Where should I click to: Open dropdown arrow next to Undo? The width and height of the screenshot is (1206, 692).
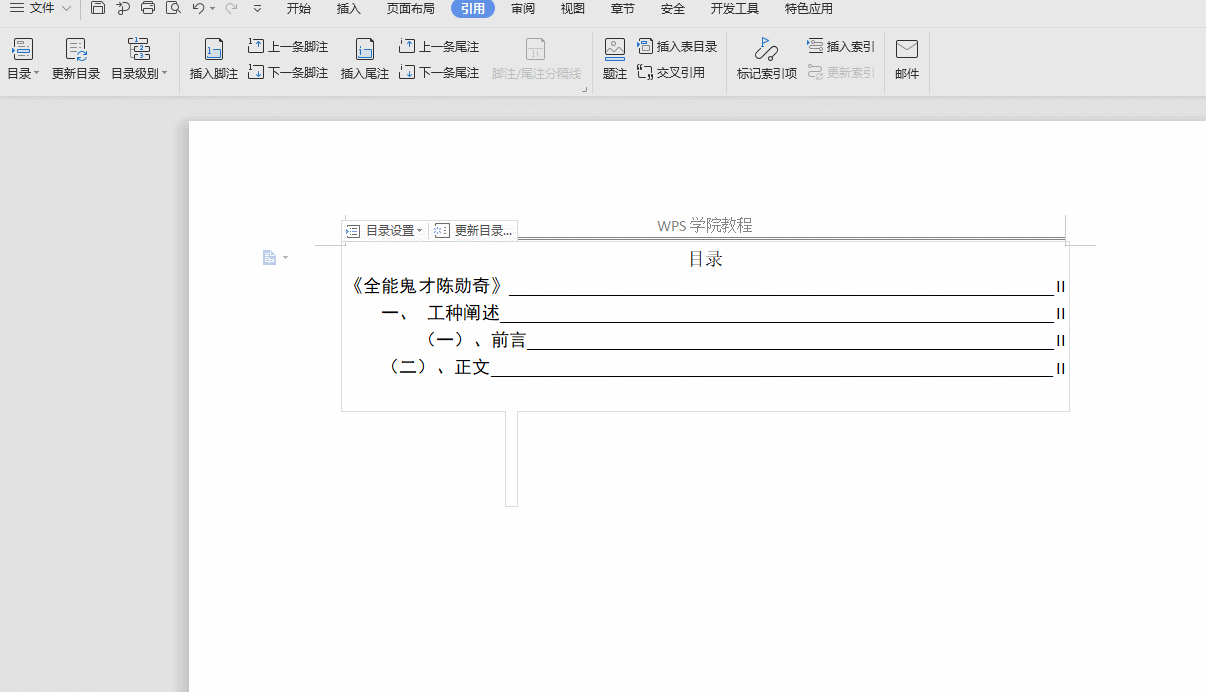(212, 9)
